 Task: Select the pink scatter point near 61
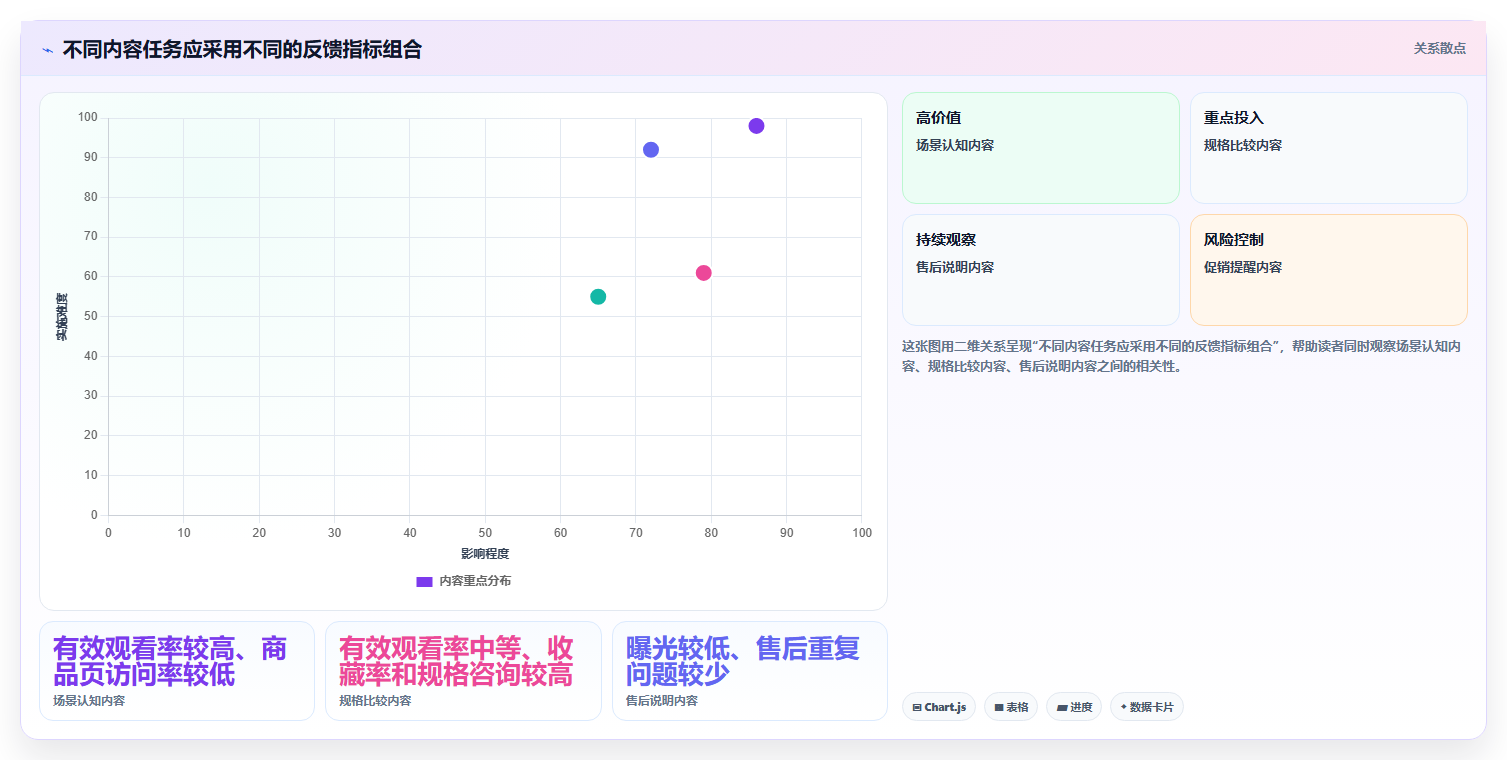pyautogui.click(x=703, y=273)
